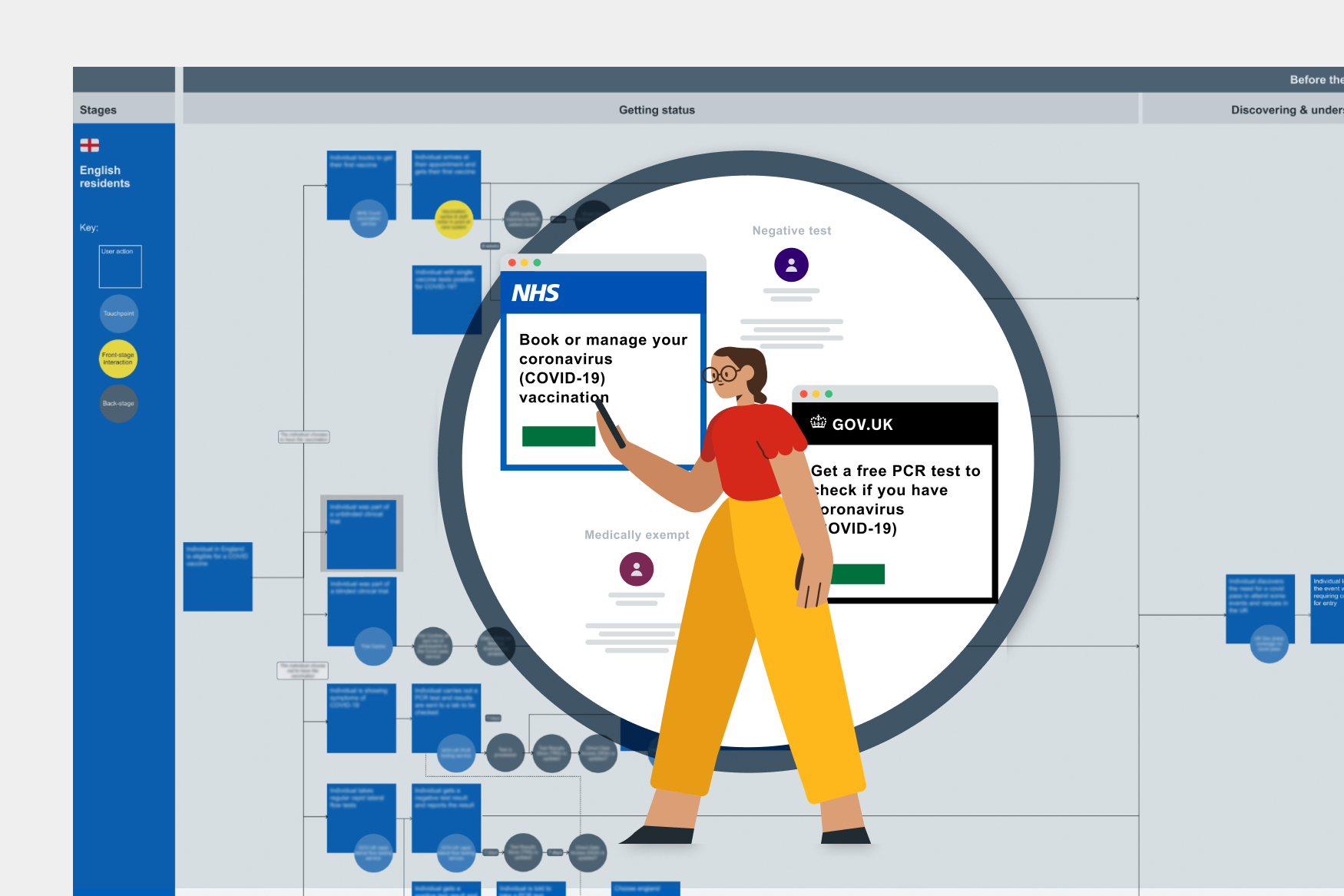Click the green button in the NHS window
1344x896 pixels.
(x=558, y=436)
